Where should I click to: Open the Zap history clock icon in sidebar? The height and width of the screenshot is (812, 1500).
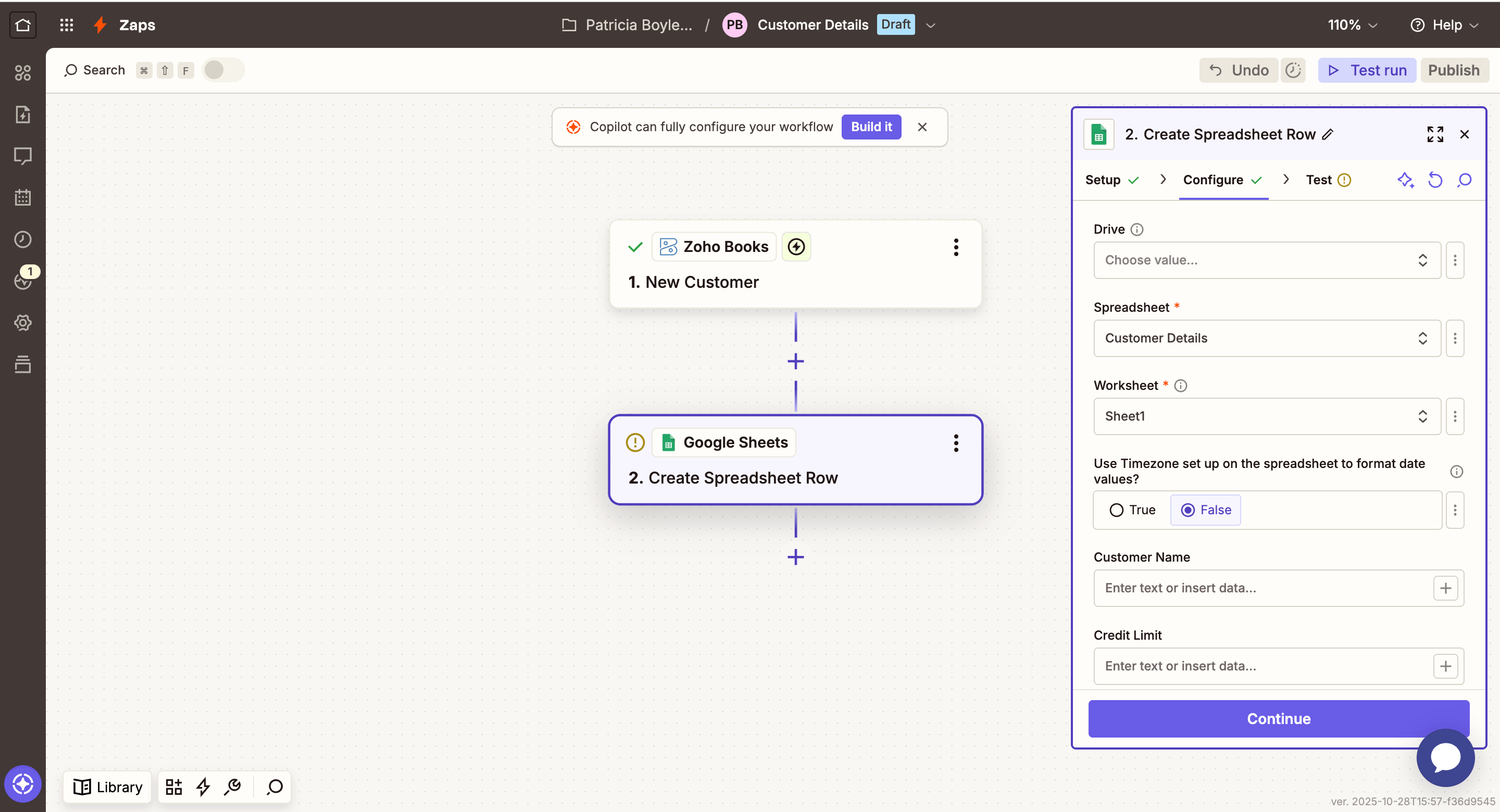[23, 239]
